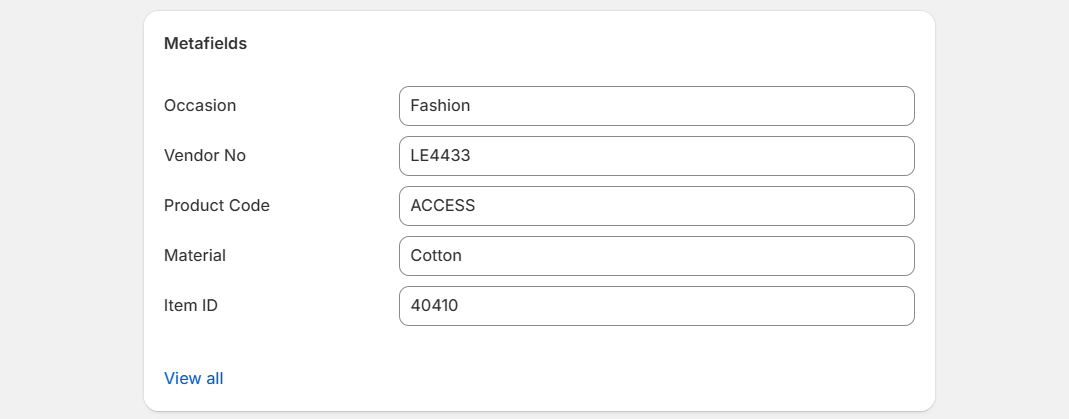Click the Metafields section heading

(x=205, y=44)
